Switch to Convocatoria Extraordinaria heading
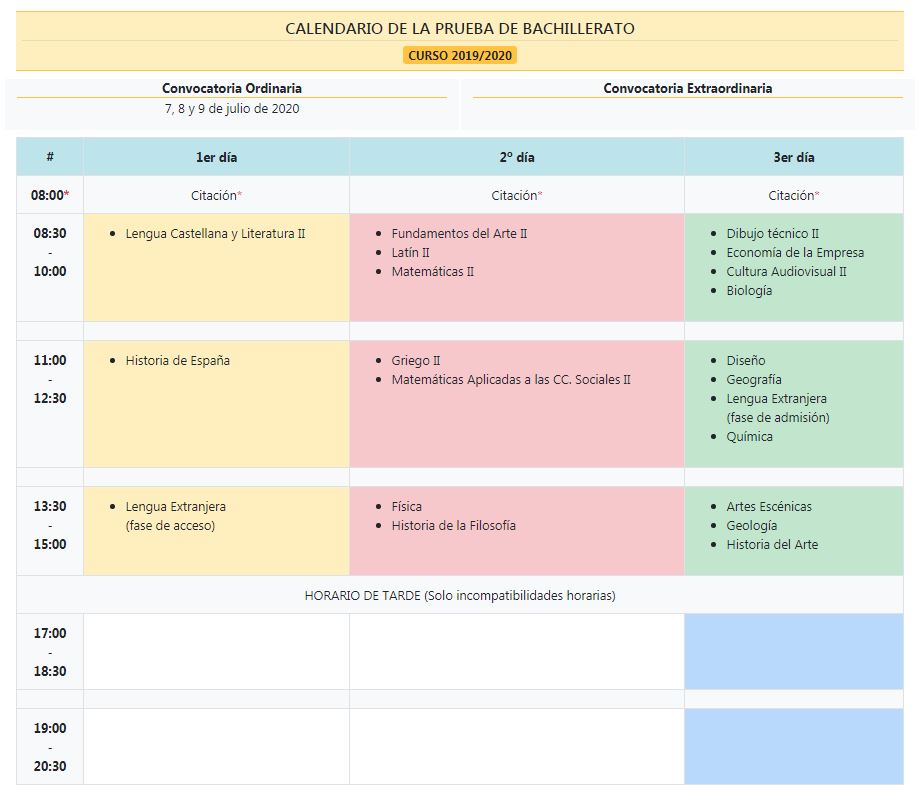 tap(687, 88)
